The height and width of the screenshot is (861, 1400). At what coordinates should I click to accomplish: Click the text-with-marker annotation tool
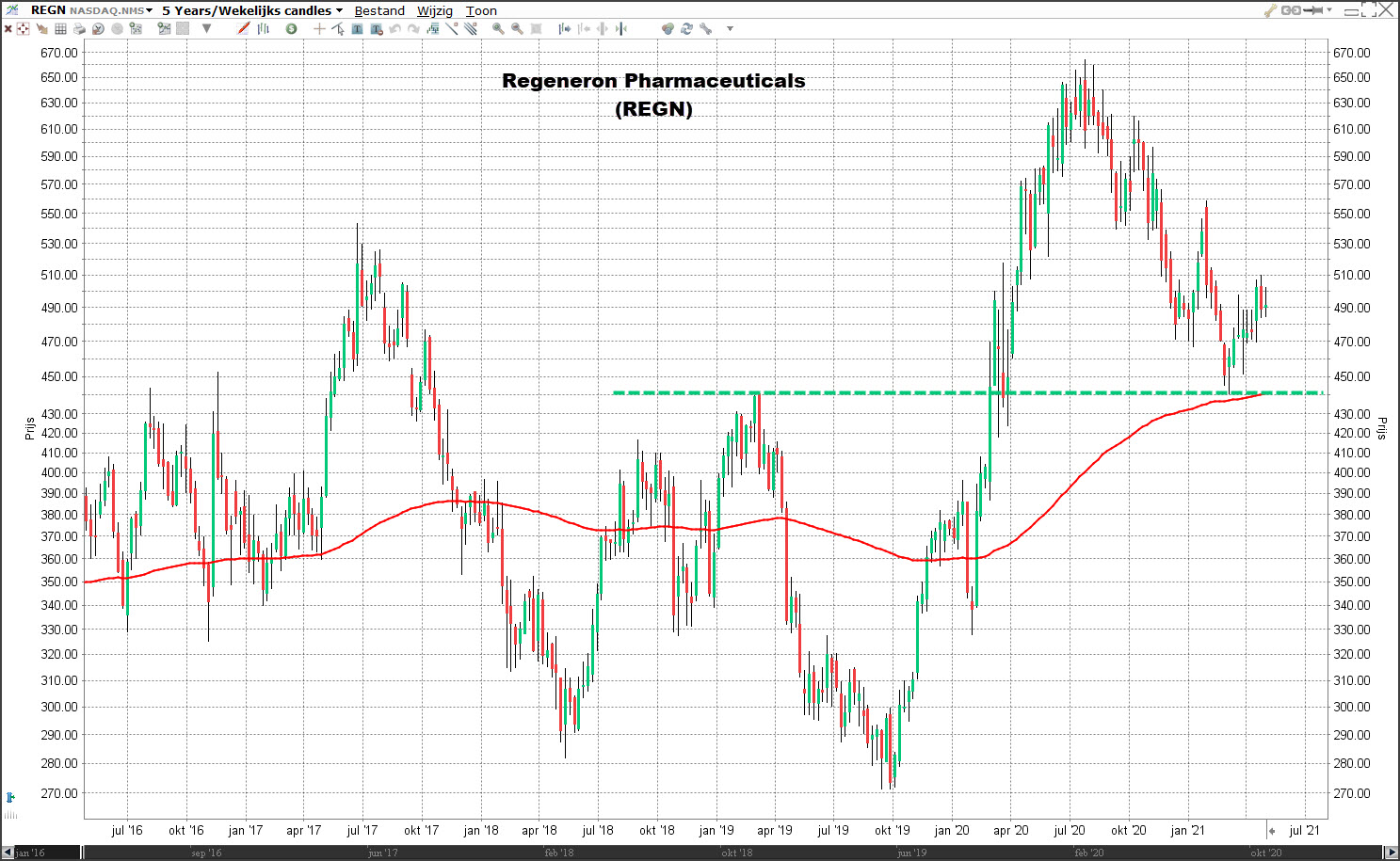377,29
